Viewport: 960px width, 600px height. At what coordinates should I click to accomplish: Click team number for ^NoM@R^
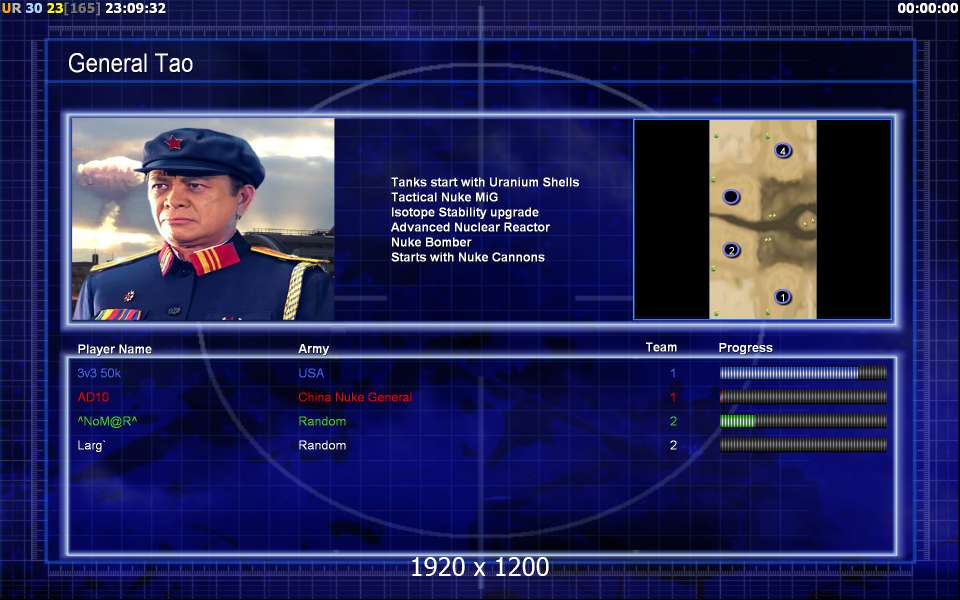pos(673,421)
